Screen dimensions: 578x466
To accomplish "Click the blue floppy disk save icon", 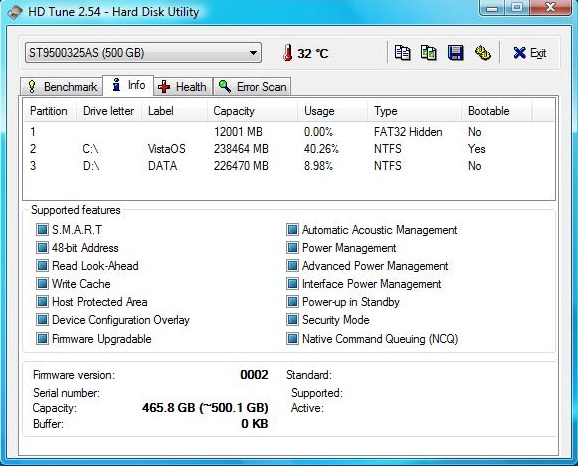I will 456,53.
